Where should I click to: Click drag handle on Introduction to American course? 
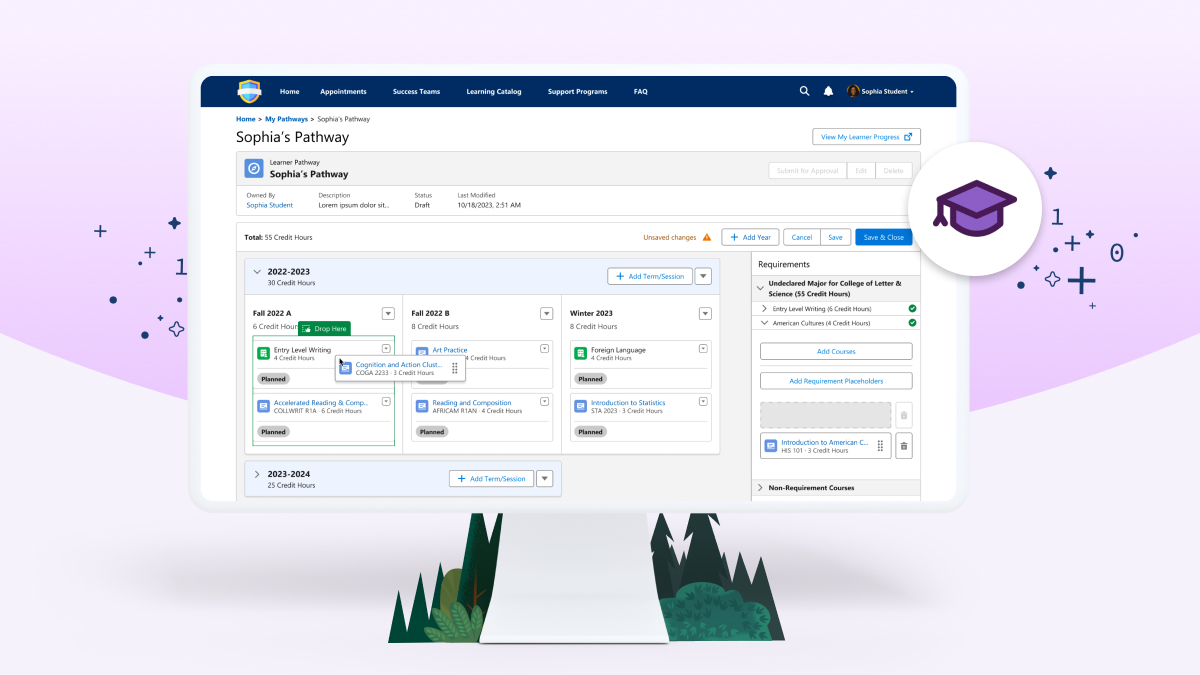point(880,446)
